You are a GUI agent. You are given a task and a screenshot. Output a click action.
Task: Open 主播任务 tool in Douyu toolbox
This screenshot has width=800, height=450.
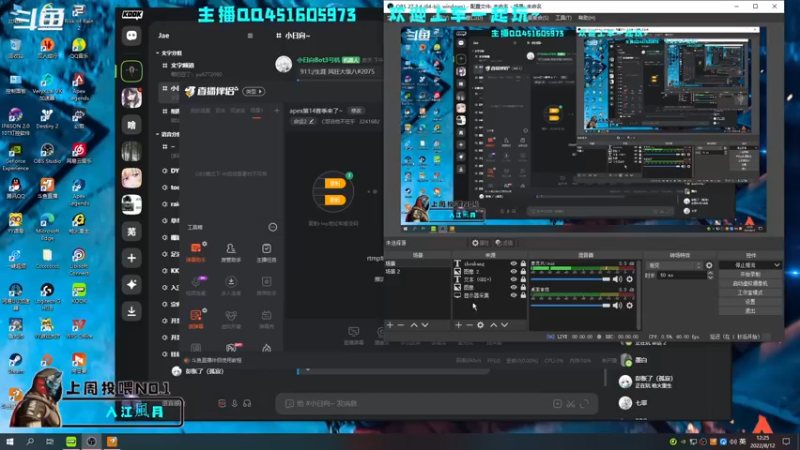tap(266, 253)
